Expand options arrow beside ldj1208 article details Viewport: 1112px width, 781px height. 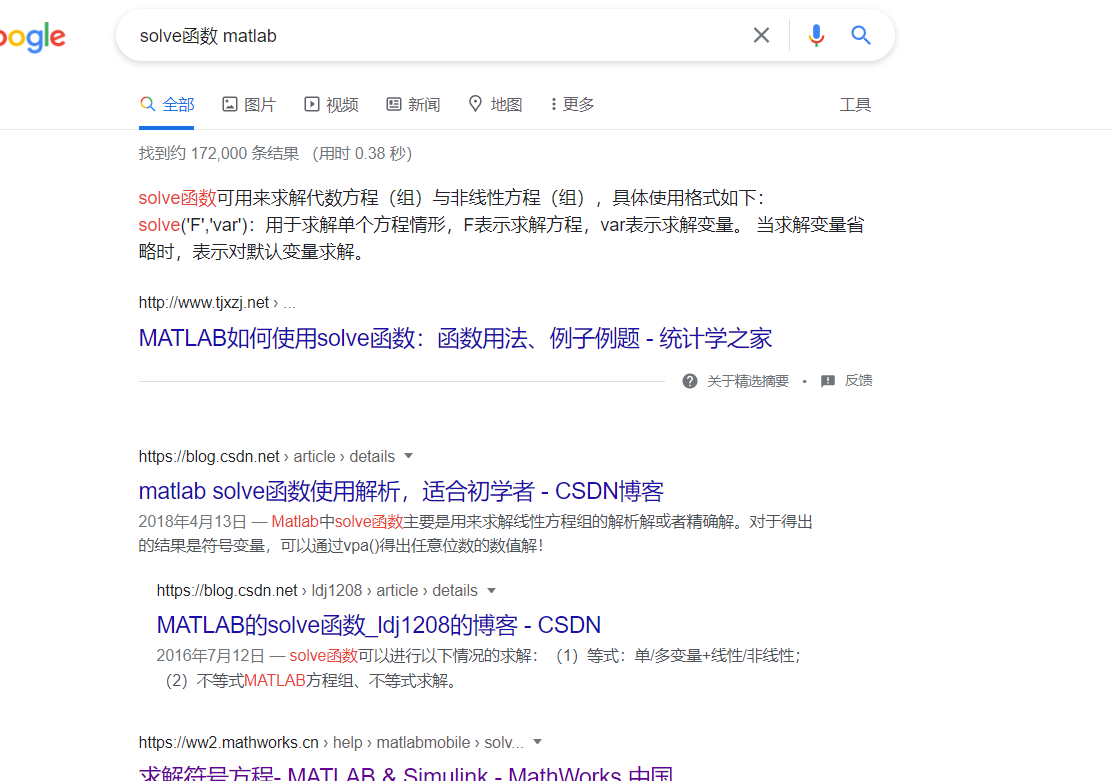tap(491, 590)
